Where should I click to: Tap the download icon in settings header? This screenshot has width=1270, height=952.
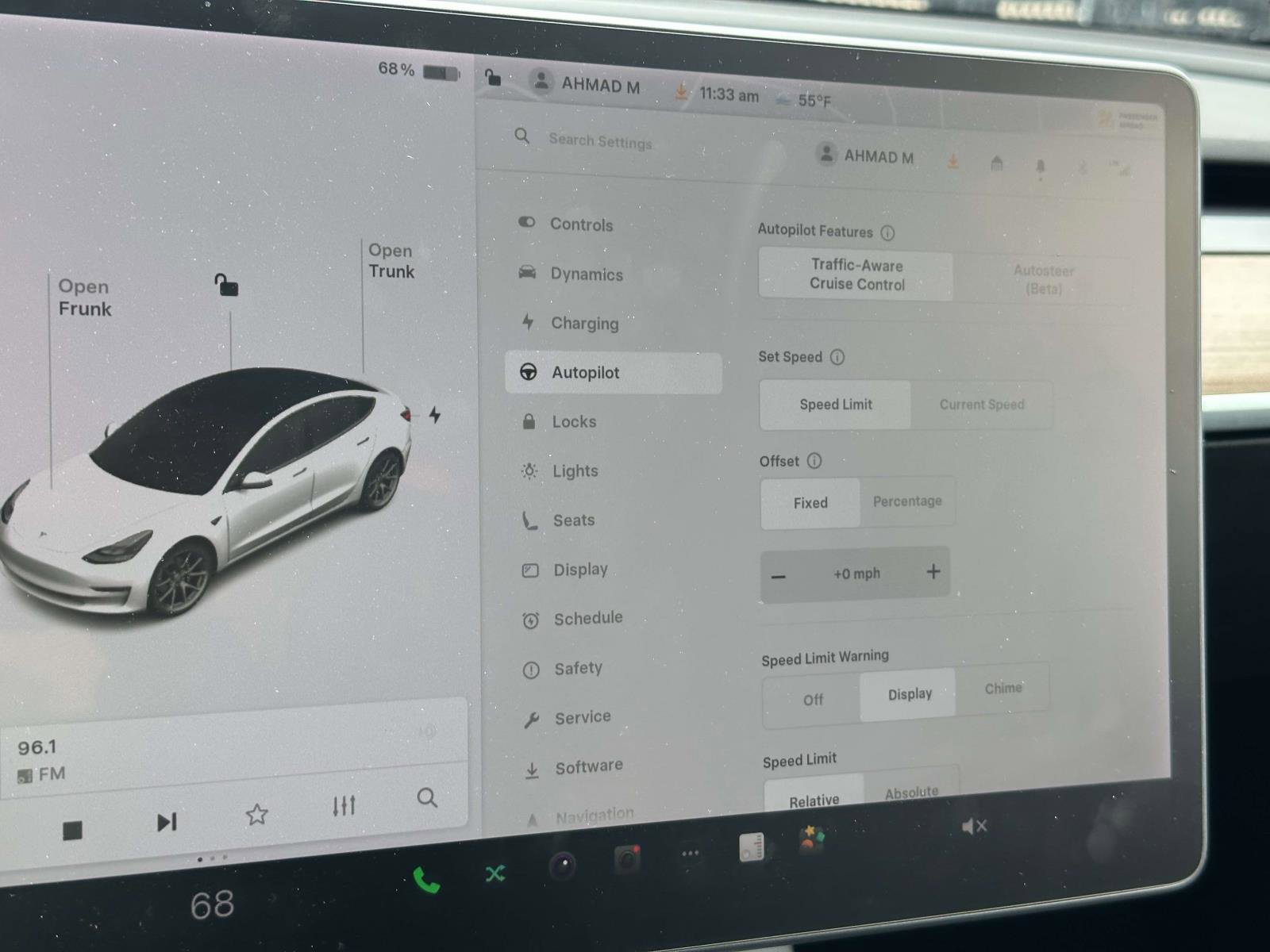(952, 161)
